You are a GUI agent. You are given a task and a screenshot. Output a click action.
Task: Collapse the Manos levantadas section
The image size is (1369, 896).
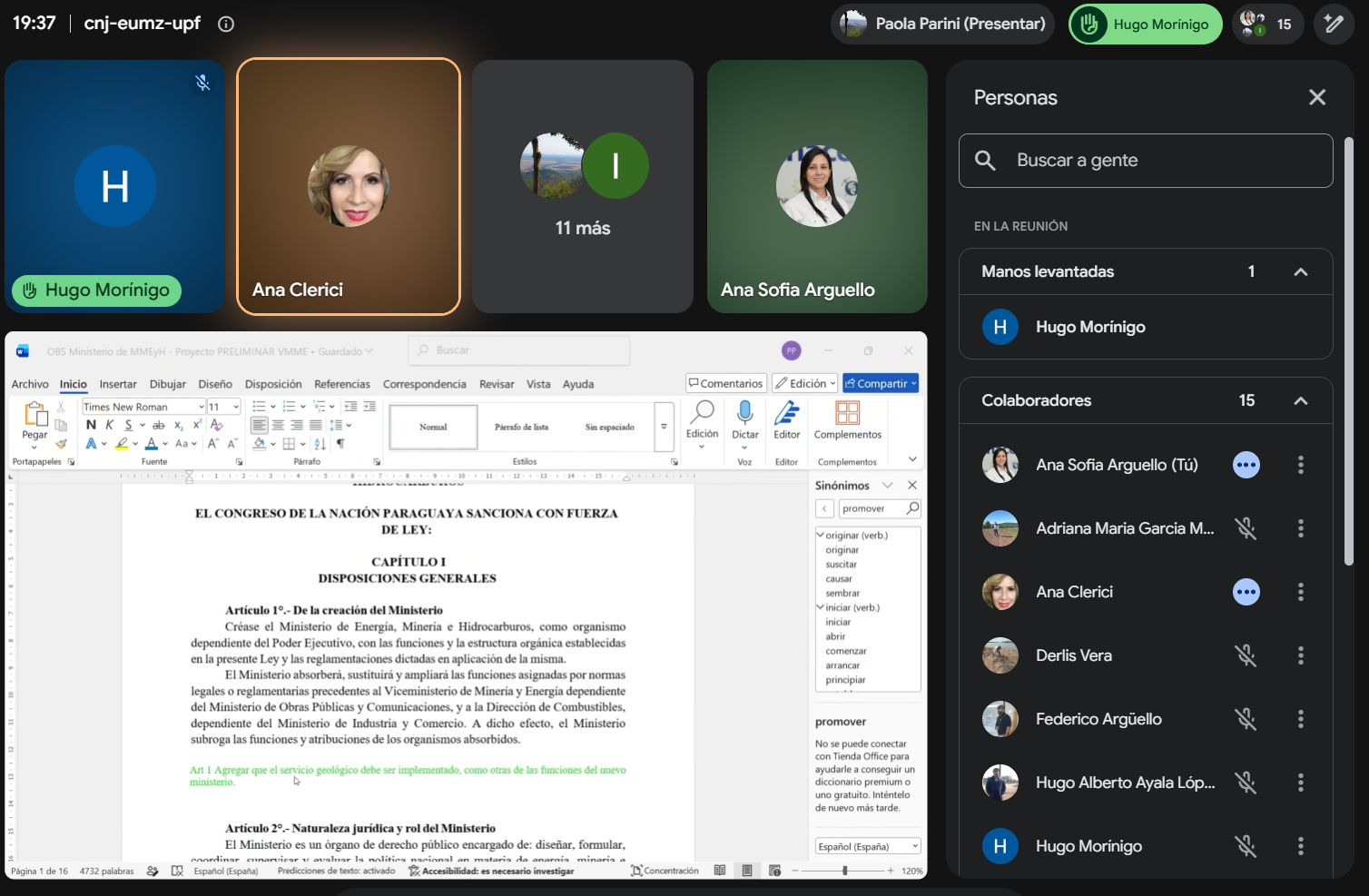click(1301, 271)
